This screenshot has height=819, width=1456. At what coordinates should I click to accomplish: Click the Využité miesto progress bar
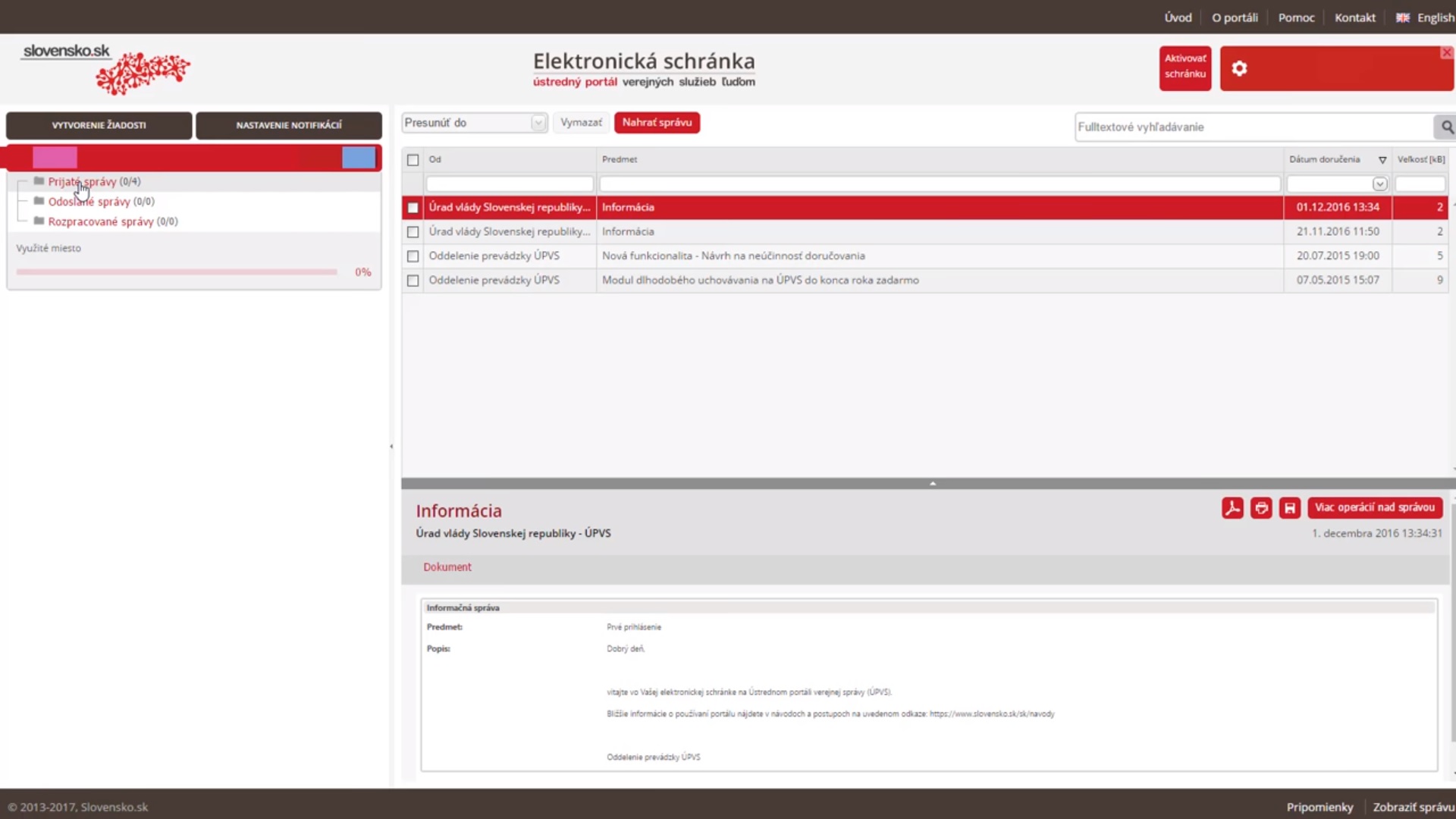click(x=177, y=271)
